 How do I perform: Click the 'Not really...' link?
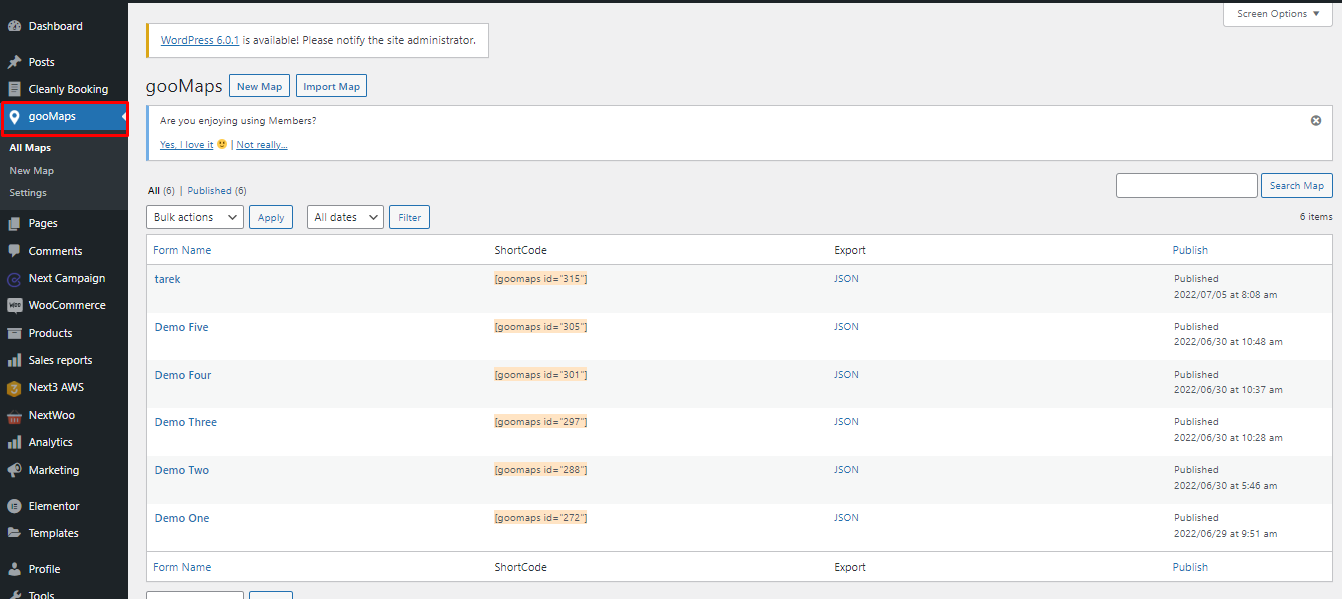pyautogui.click(x=262, y=145)
